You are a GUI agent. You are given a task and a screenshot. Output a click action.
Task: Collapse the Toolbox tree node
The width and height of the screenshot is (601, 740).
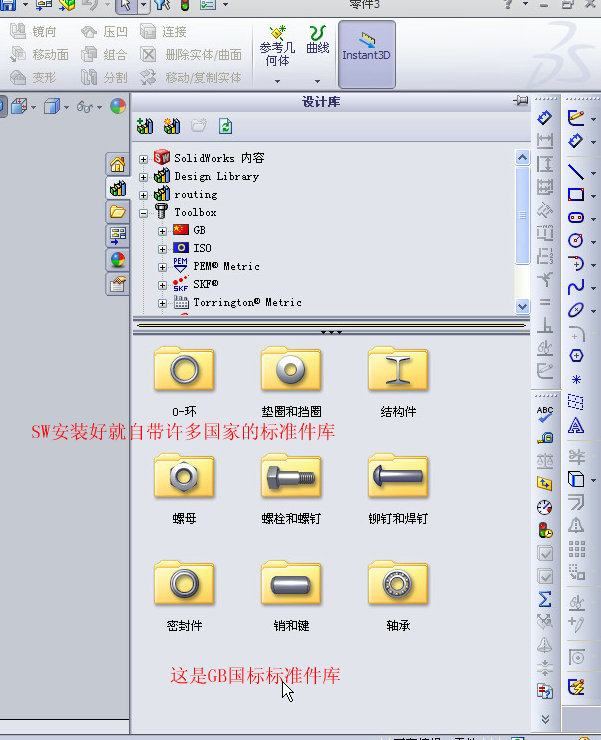coord(144,213)
